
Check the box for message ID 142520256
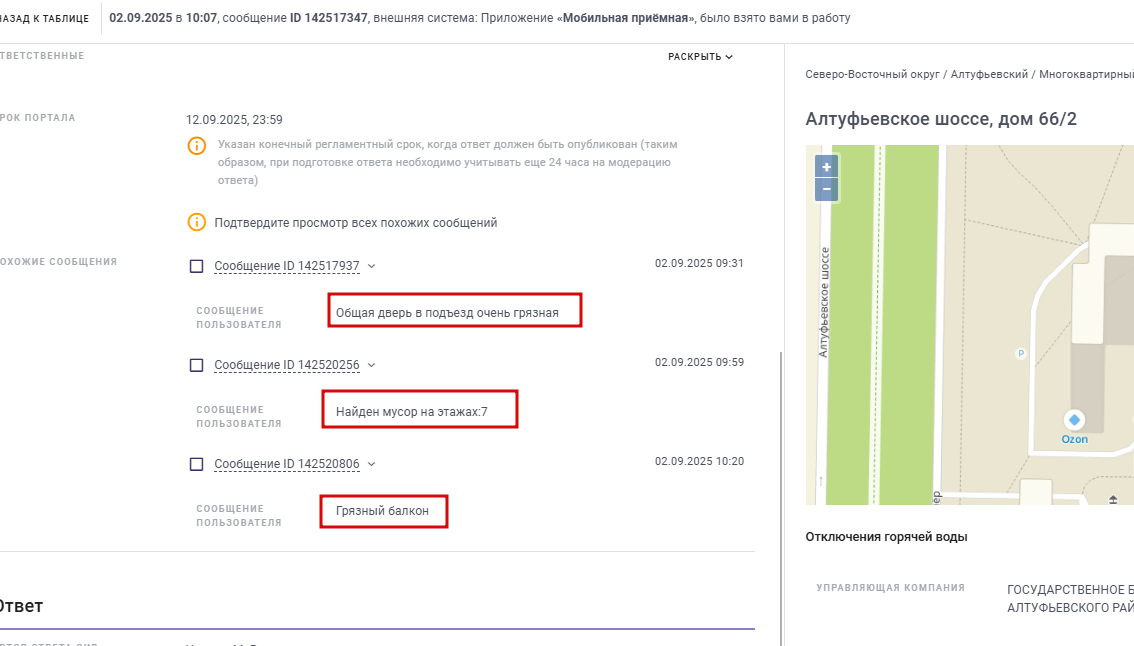coord(196,365)
